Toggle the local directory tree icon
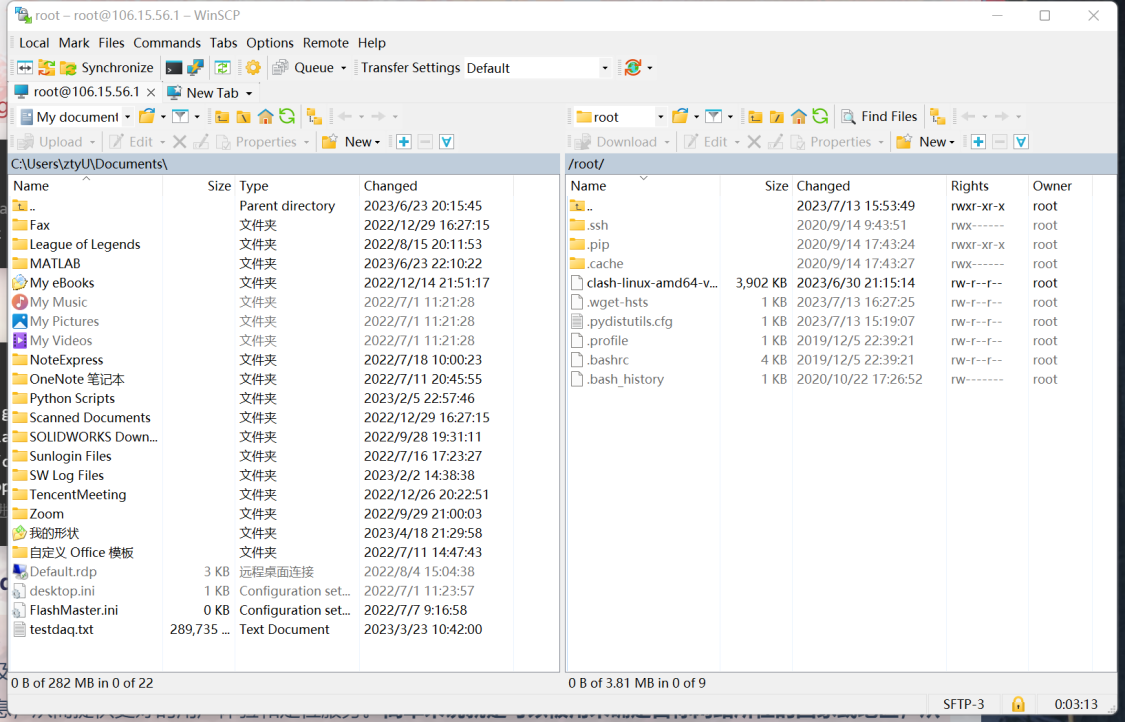 coord(314,116)
